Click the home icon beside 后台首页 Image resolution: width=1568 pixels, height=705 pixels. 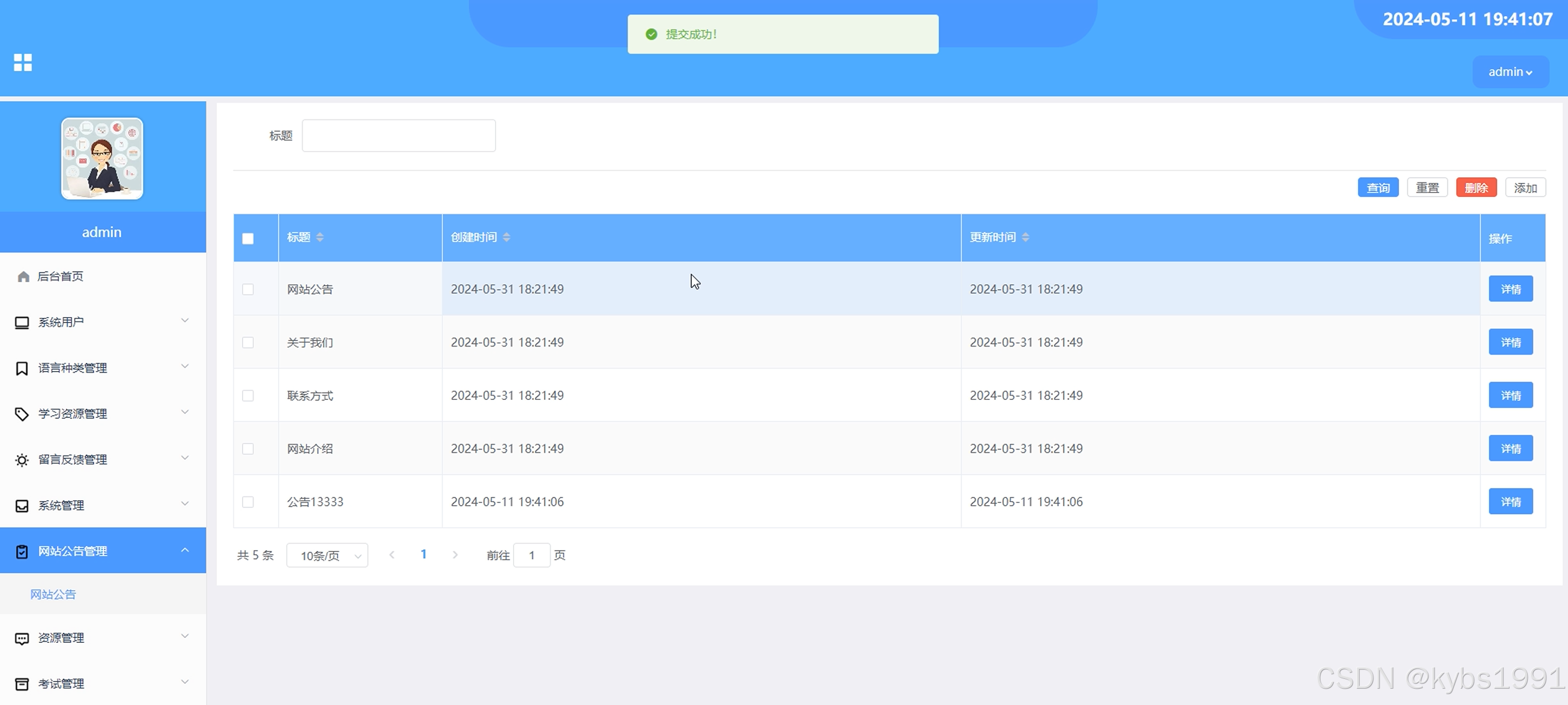(x=23, y=277)
